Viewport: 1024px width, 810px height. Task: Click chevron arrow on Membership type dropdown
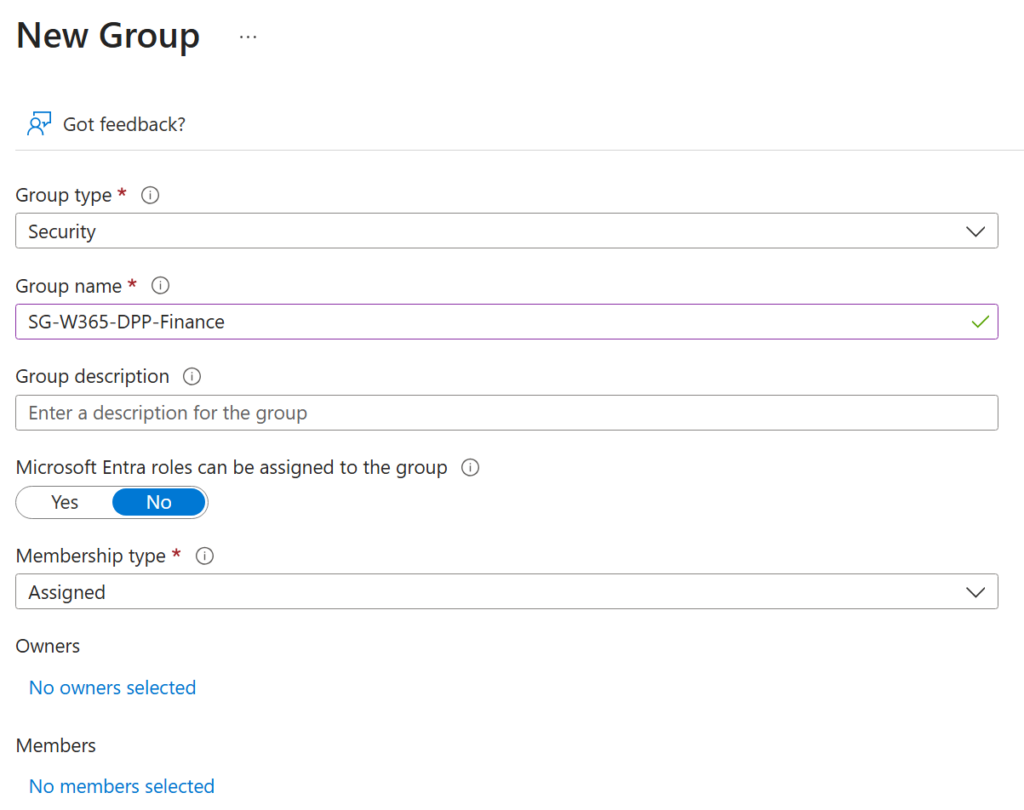point(976,592)
